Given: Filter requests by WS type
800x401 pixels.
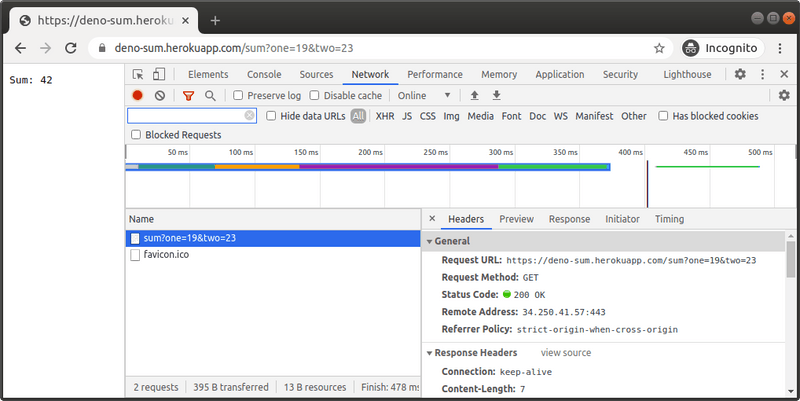Looking at the screenshot, I should (560, 116).
